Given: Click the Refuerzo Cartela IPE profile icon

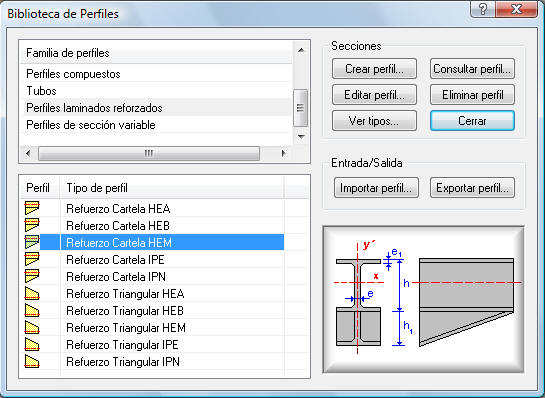Looking at the screenshot, I should pos(32,259).
